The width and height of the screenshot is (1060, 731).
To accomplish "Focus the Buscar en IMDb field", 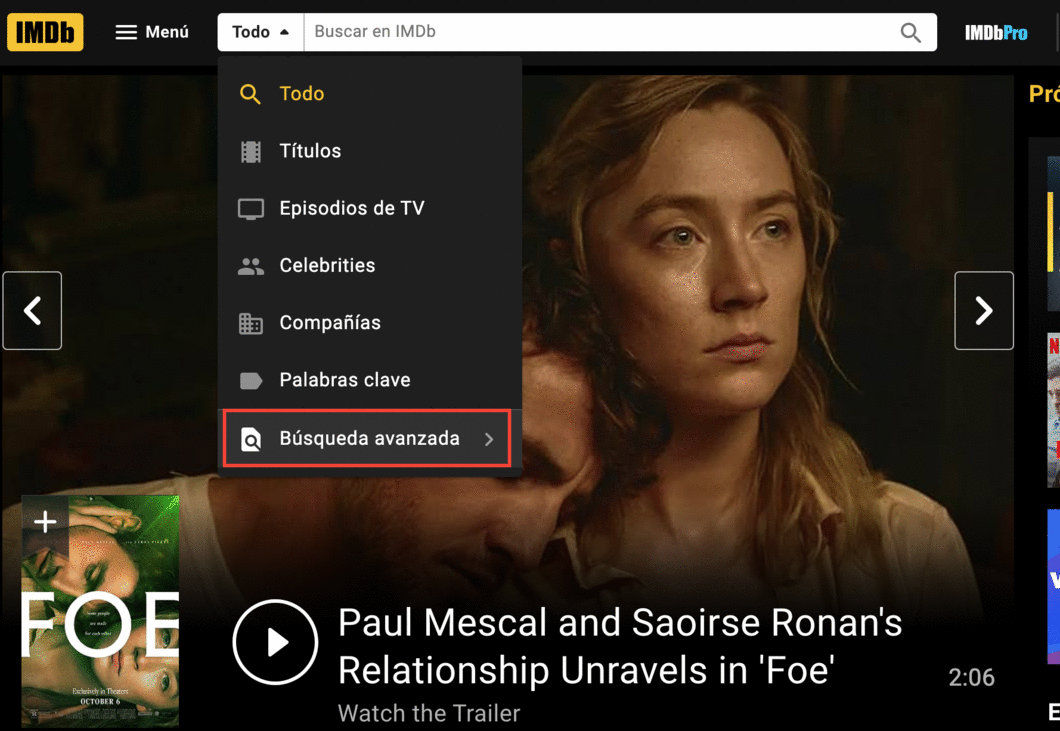I will pyautogui.click(x=602, y=32).
